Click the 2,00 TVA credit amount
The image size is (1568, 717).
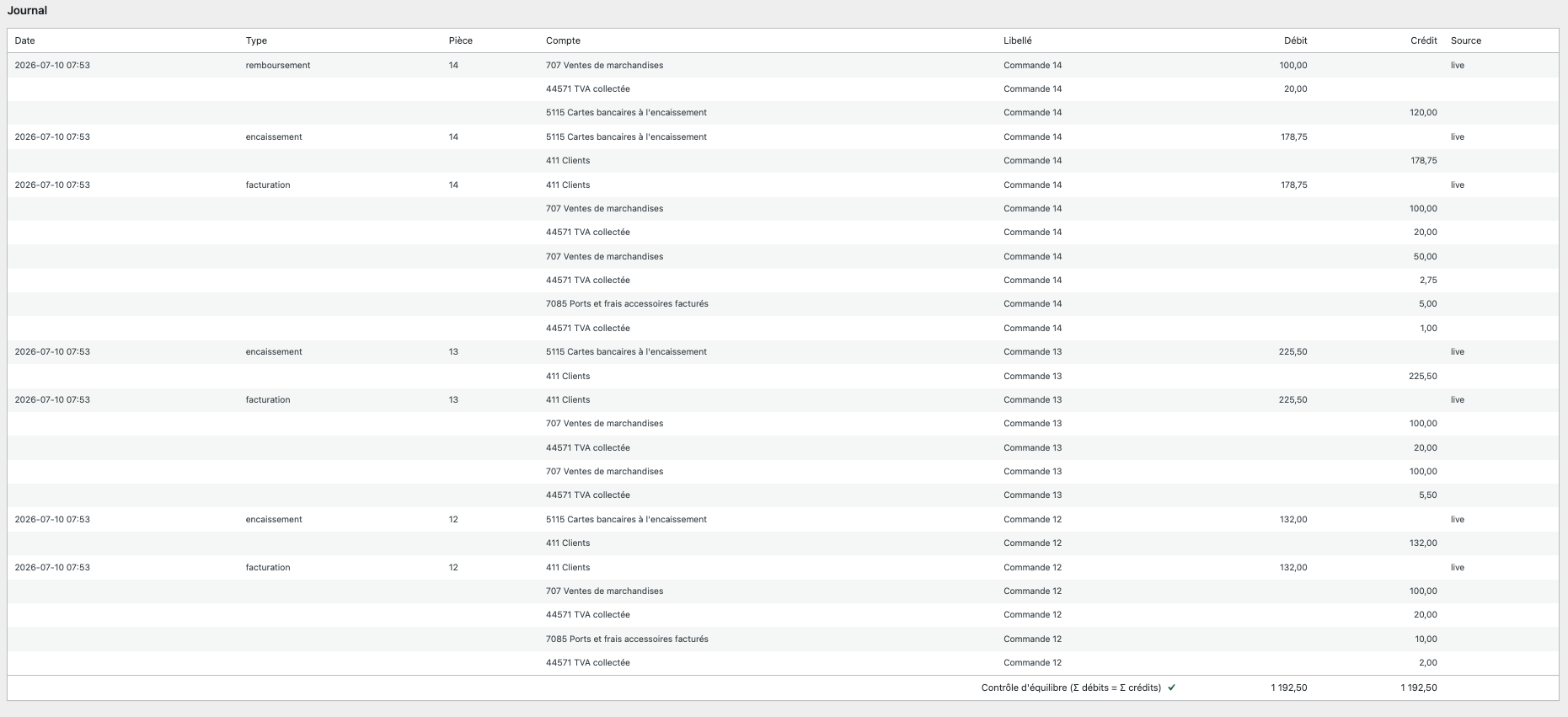click(x=1428, y=662)
